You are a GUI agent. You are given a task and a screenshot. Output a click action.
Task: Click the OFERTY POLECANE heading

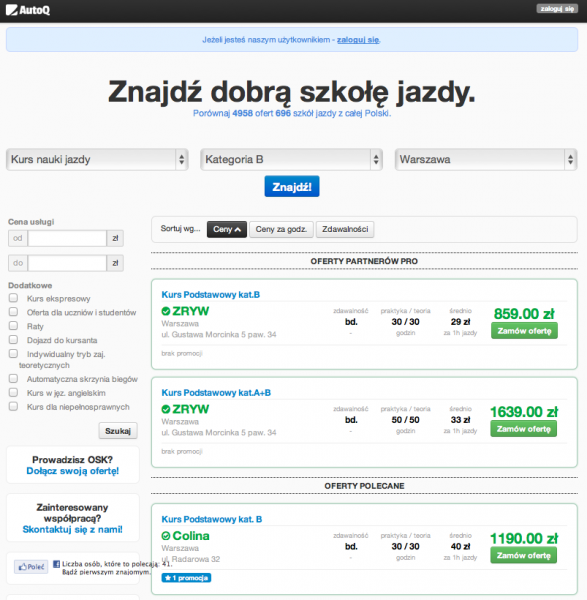tap(364, 486)
